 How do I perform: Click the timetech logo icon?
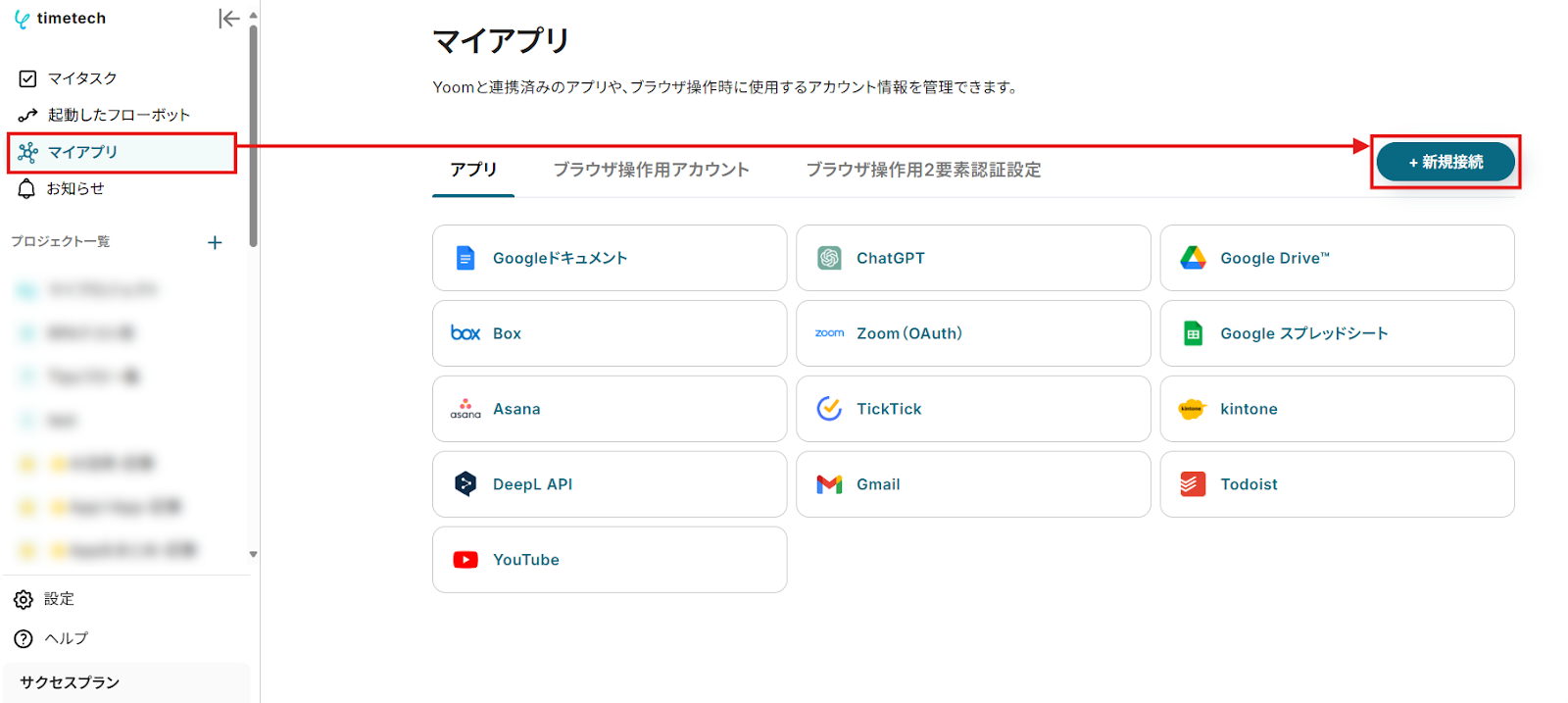coord(22,19)
